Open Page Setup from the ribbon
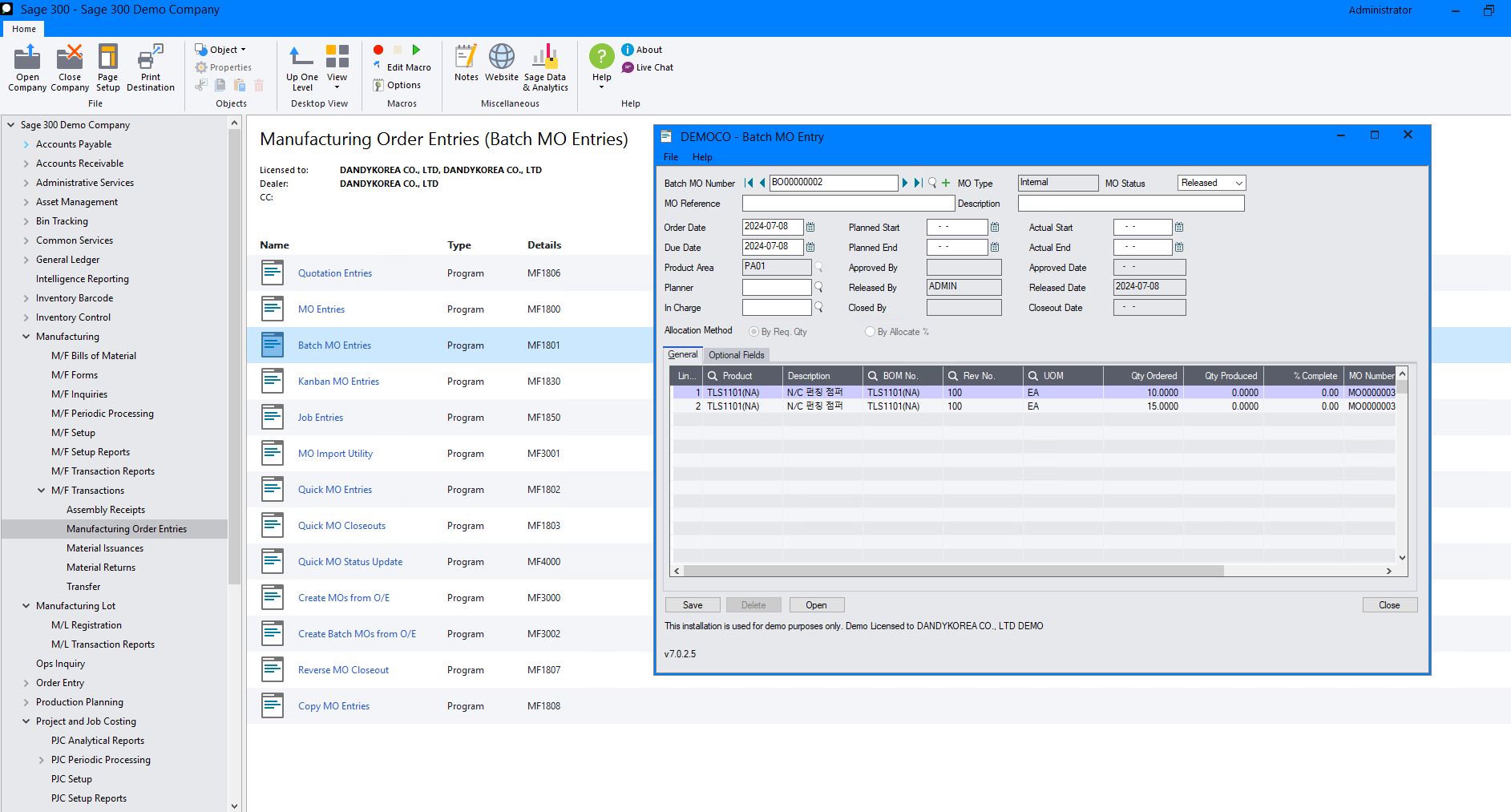Image resolution: width=1511 pixels, height=812 pixels. (107, 68)
